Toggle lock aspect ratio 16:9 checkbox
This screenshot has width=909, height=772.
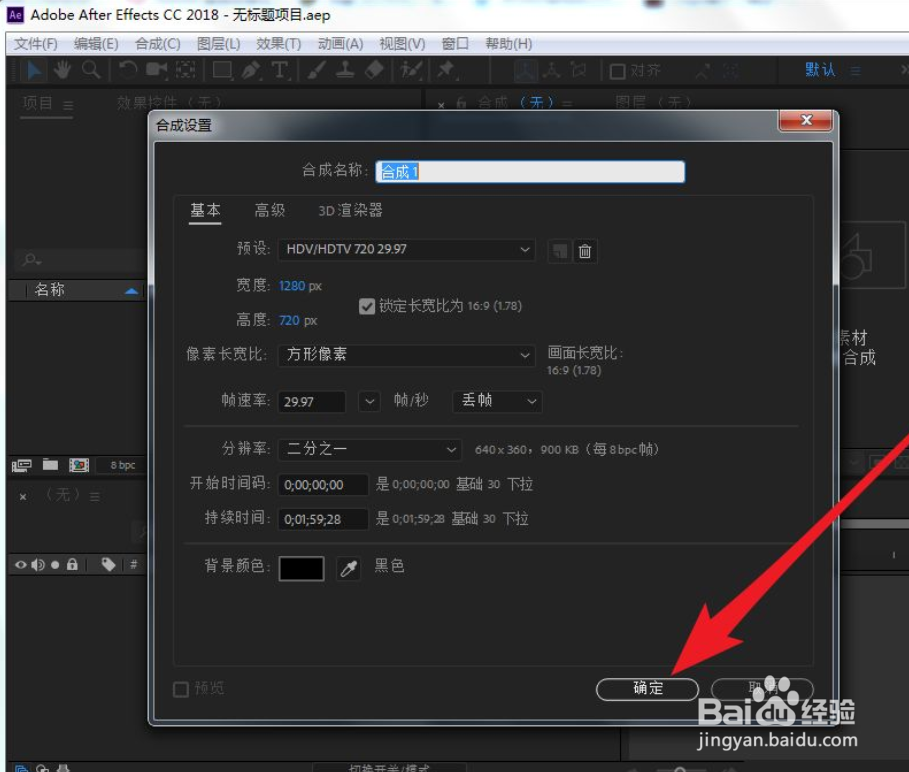tap(366, 306)
